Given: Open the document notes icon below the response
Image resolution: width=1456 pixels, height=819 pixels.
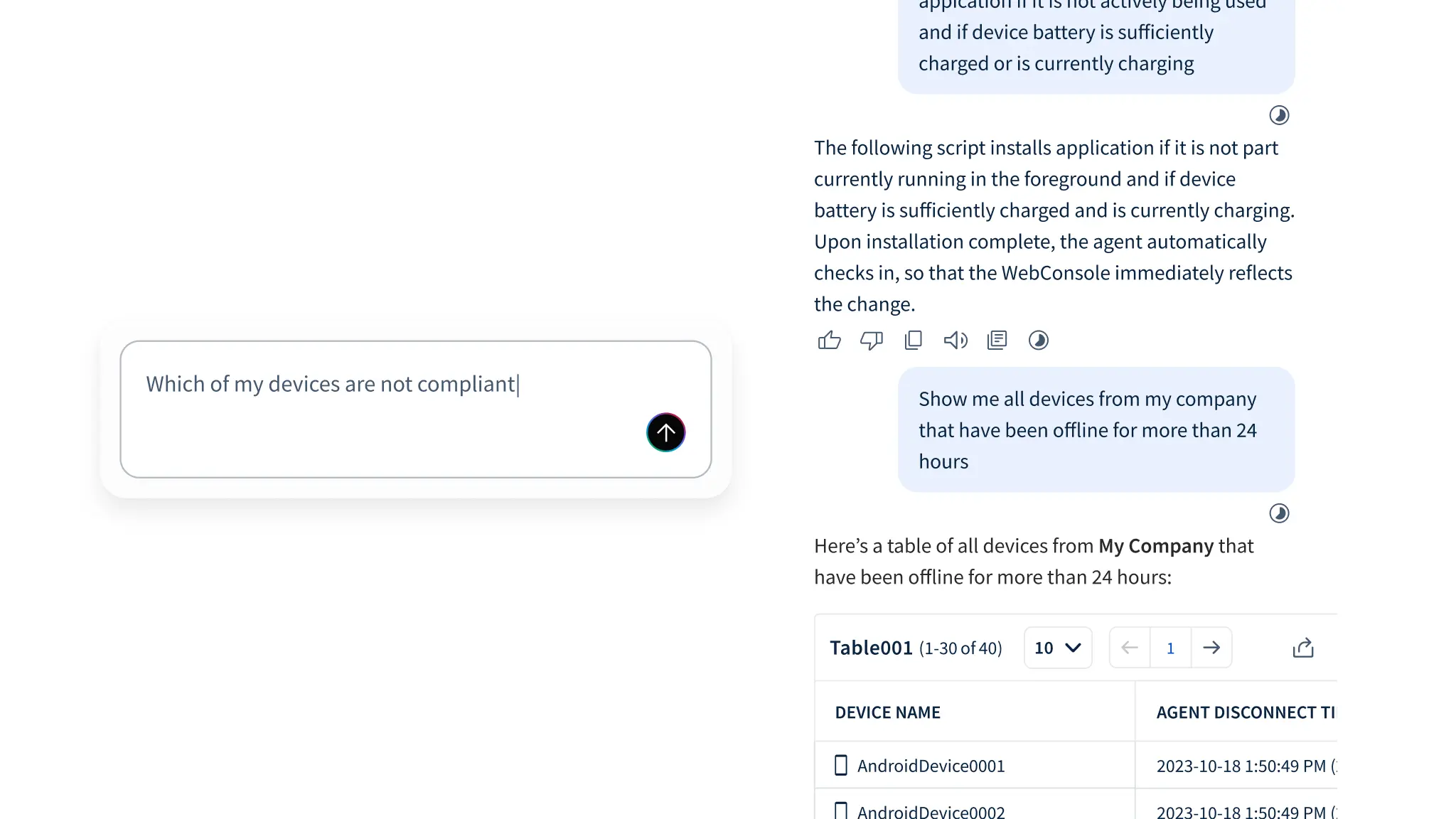Looking at the screenshot, I should point(997,341).
